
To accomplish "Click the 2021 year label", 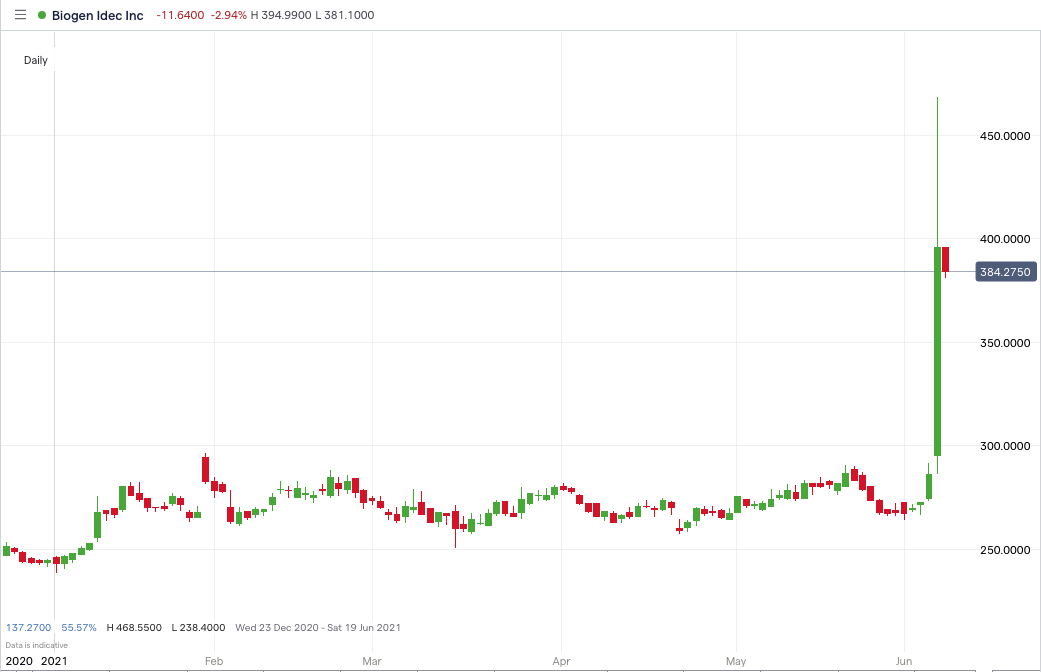I will [x=54, y=661].
